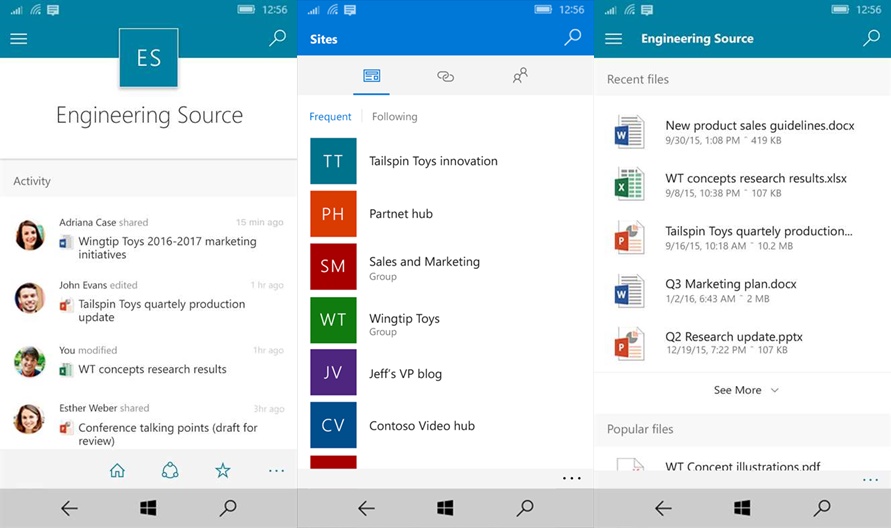Open PowerPoint icon of Tailspin Toys quartely production

coord(629,237)
